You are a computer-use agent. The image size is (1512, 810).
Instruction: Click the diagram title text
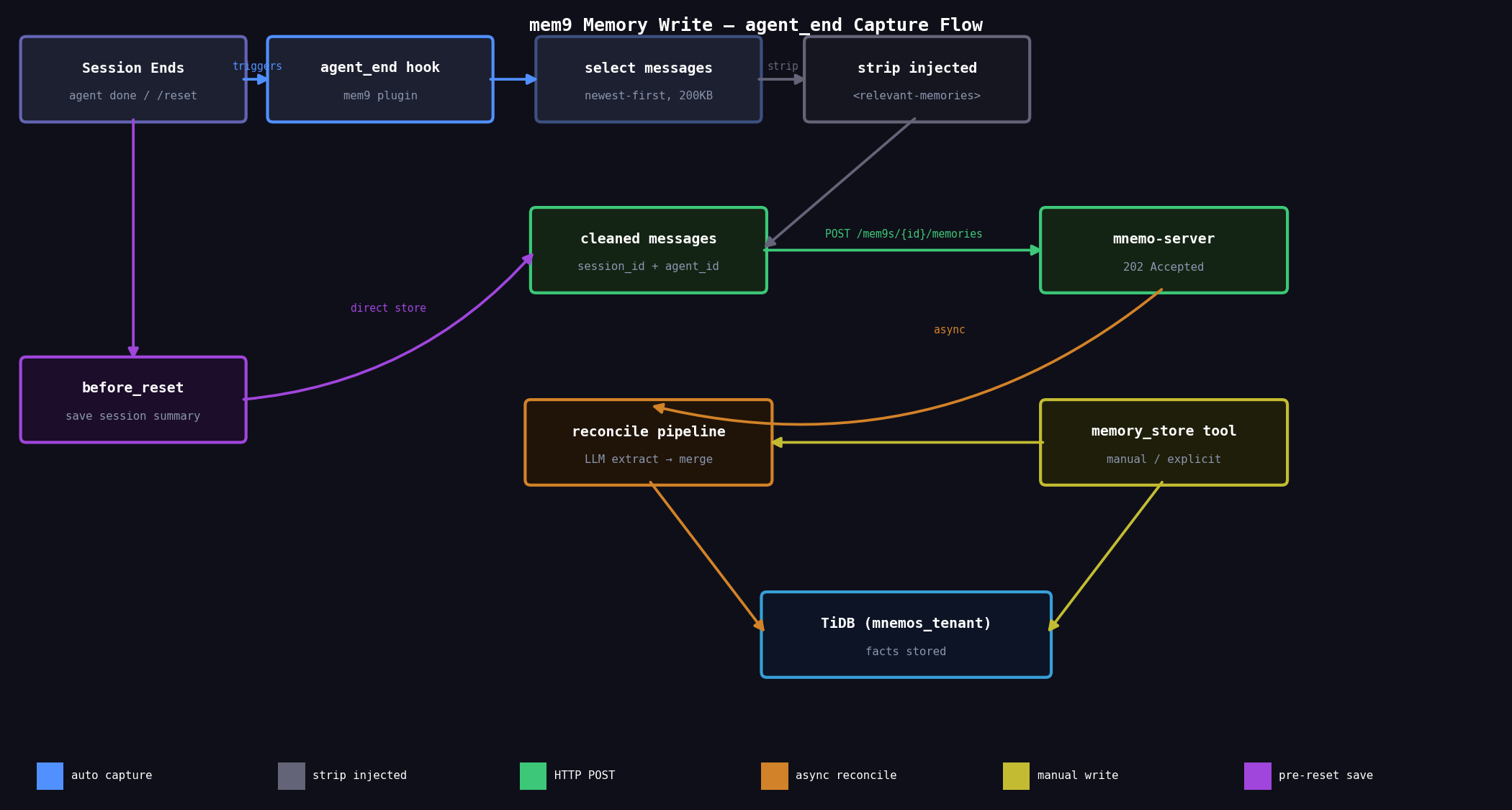click(755, 25)
